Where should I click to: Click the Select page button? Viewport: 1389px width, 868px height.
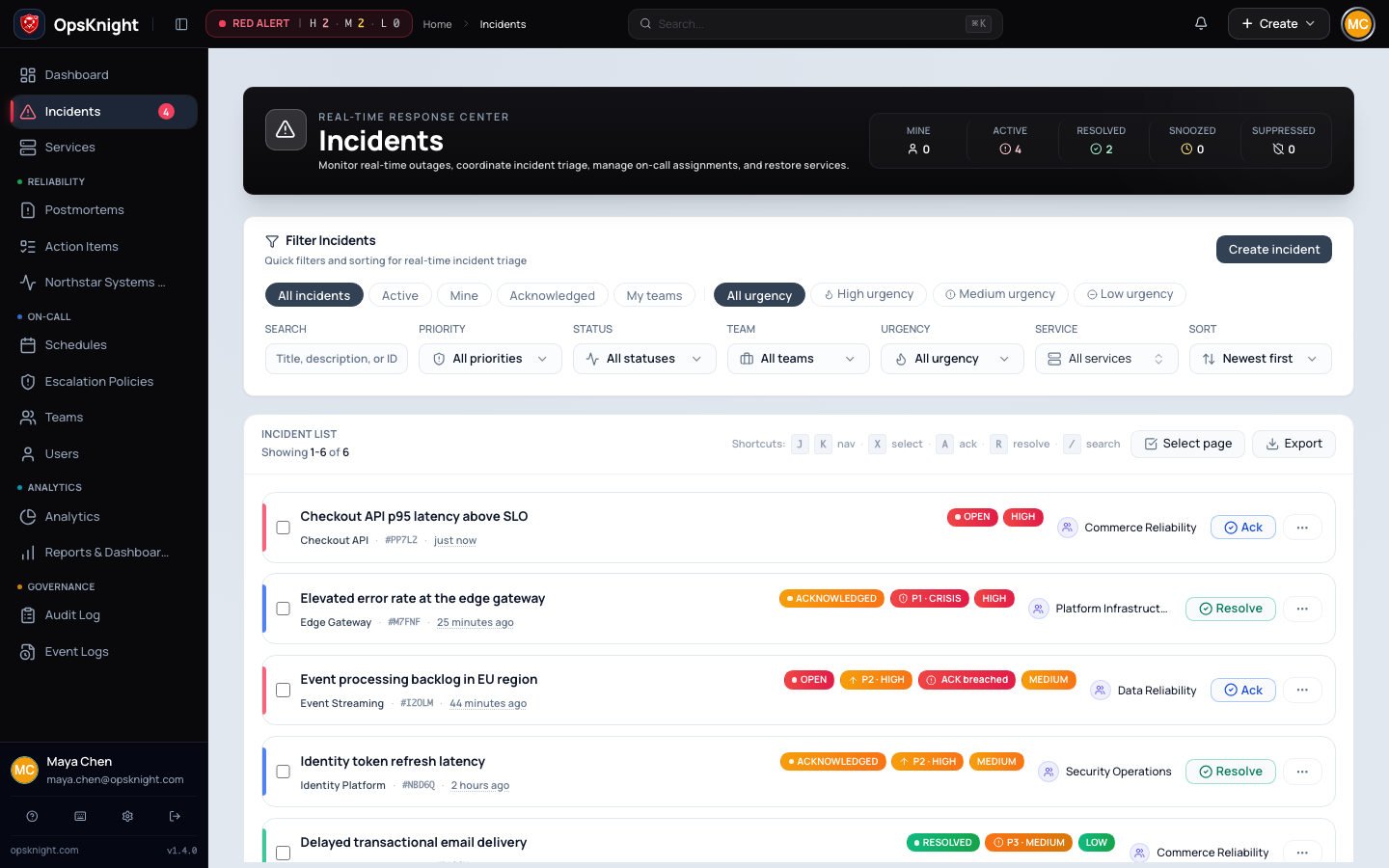(1187, 444)
